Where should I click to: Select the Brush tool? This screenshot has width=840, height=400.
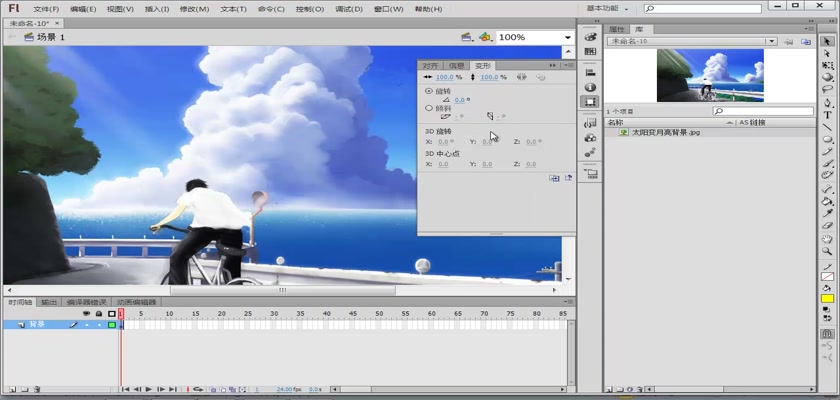tap(827, 163)
